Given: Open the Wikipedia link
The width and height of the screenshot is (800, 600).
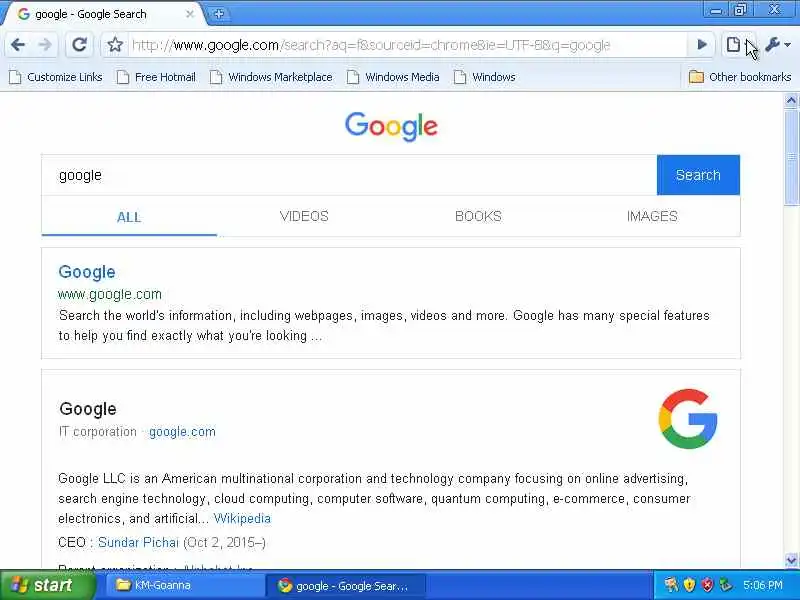Looking at the screenshot, I should pos(242,518).
